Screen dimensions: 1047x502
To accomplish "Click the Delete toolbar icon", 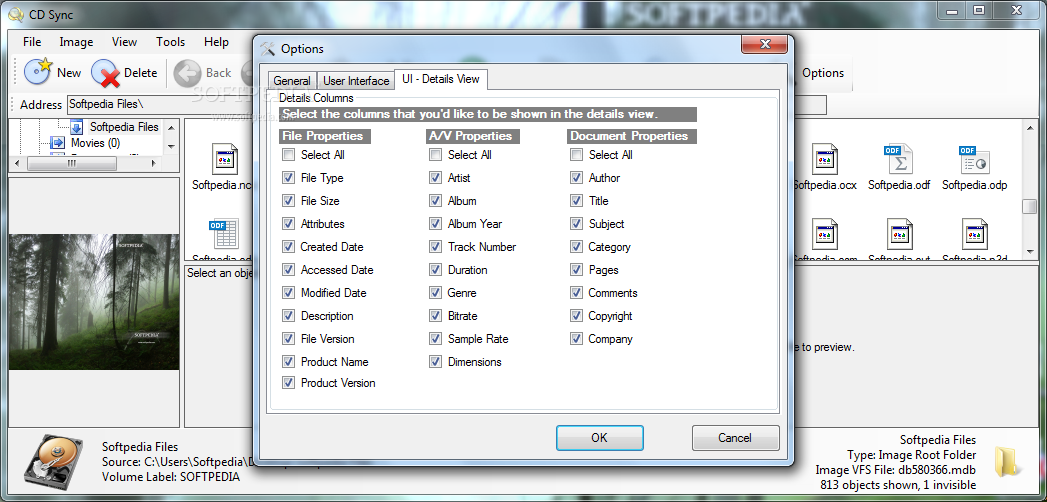I will pos(105,73).
